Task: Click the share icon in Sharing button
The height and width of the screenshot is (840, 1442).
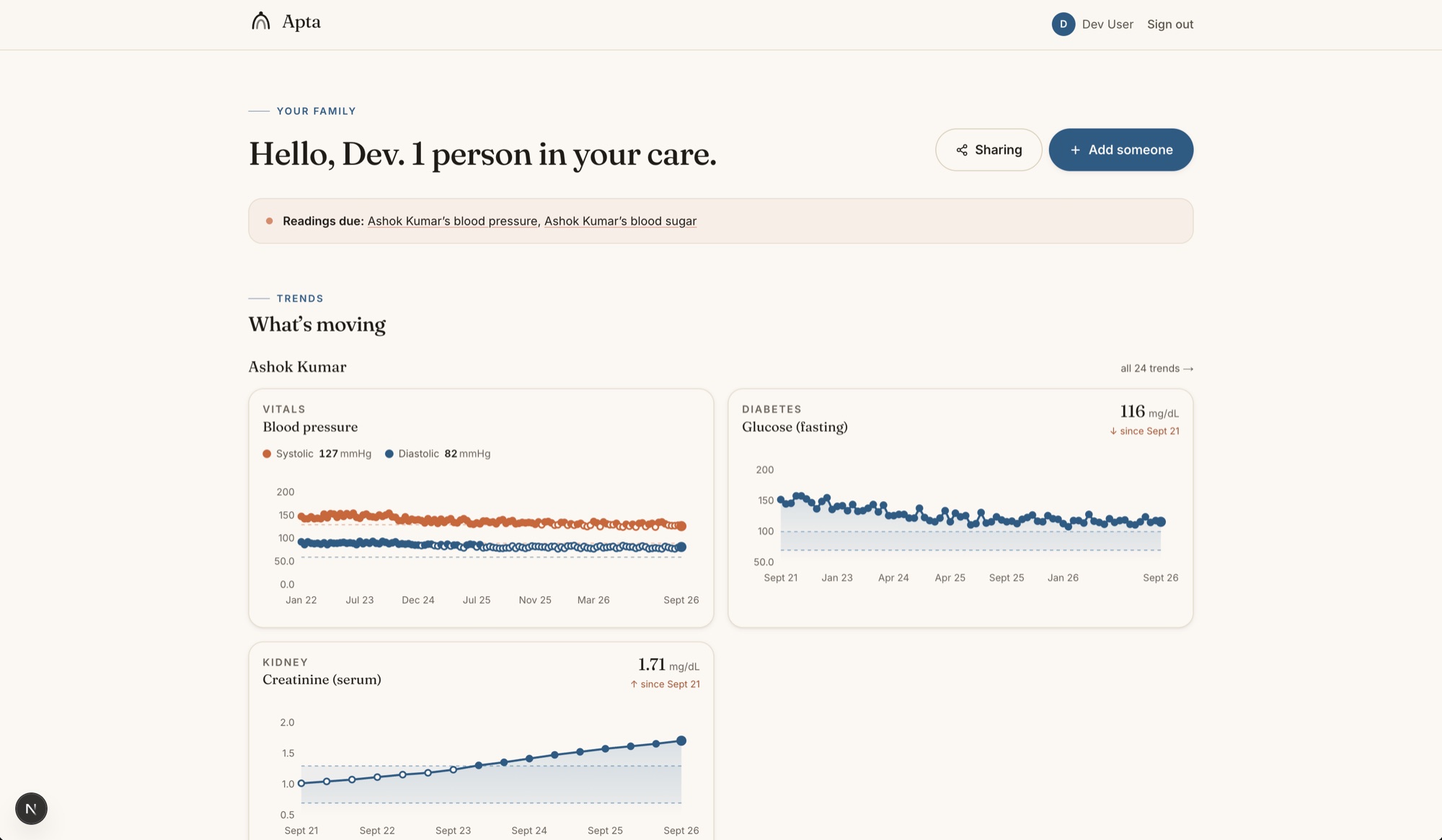Action: coord(962,150)
